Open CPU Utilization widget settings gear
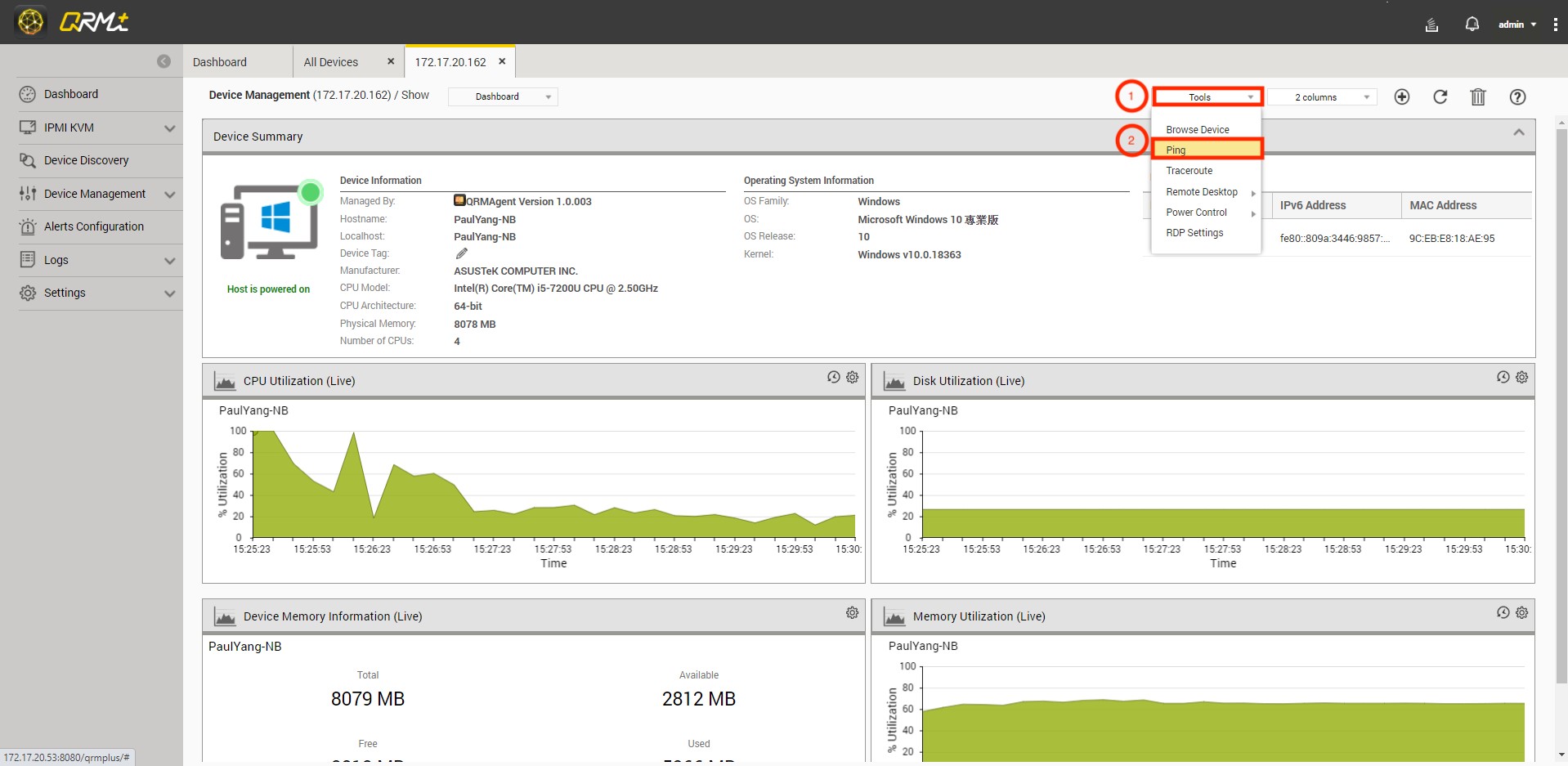The image size is (1568, 766). pos(852,377)
